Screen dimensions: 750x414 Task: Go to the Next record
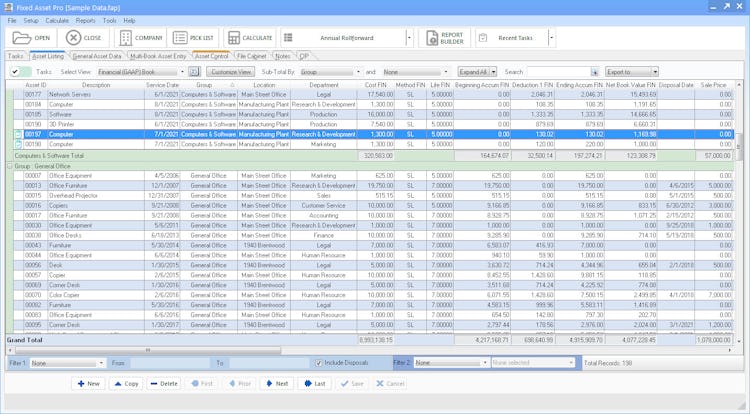[x=277, y=383]
